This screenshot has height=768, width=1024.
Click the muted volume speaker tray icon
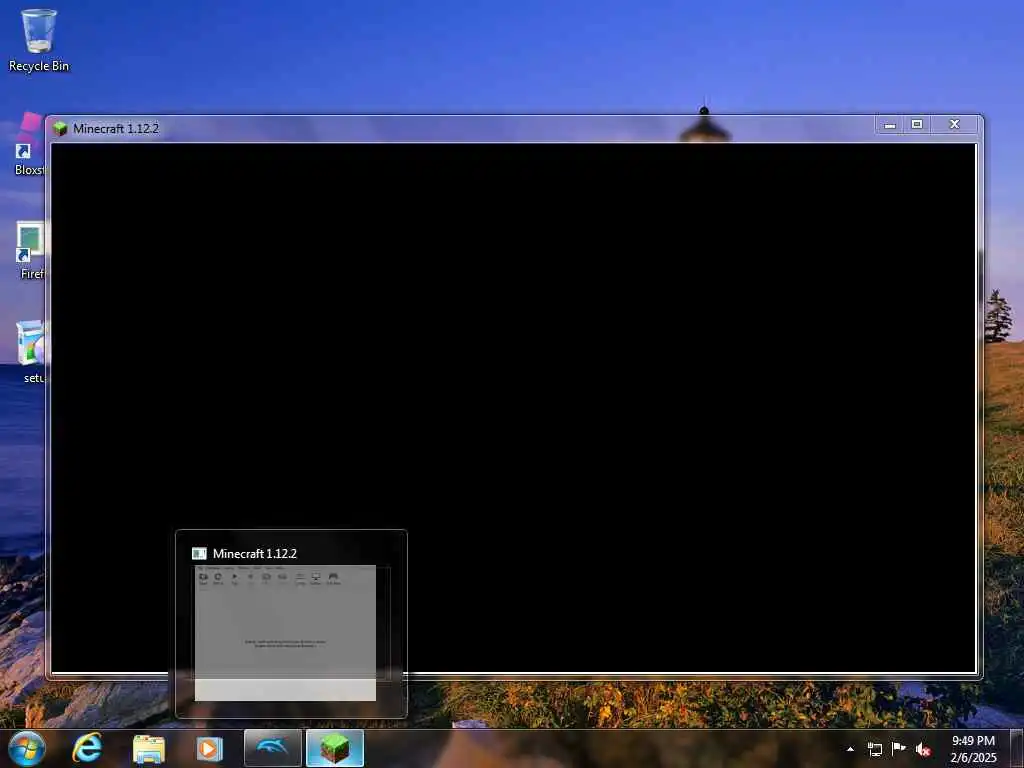923,749
